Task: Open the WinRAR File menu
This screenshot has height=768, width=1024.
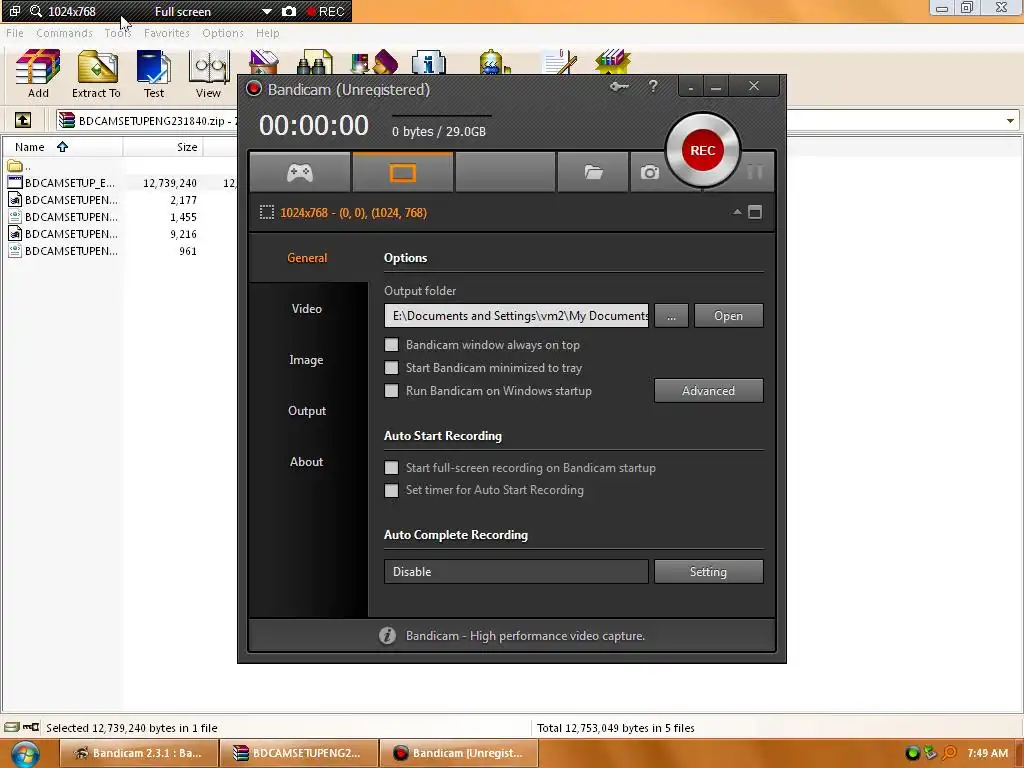Action: [x=14, y=33]
